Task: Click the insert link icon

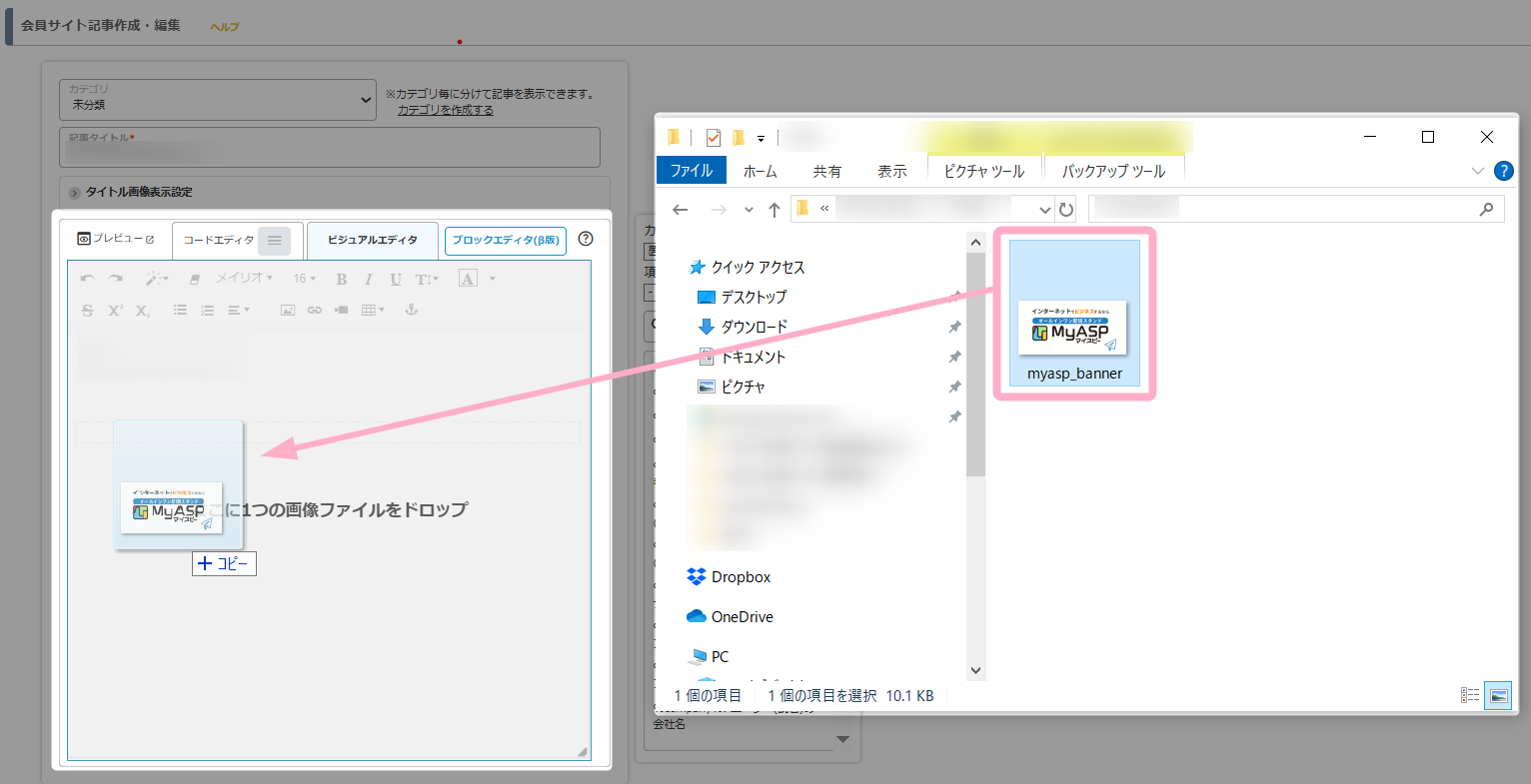Action: point(315,311)
